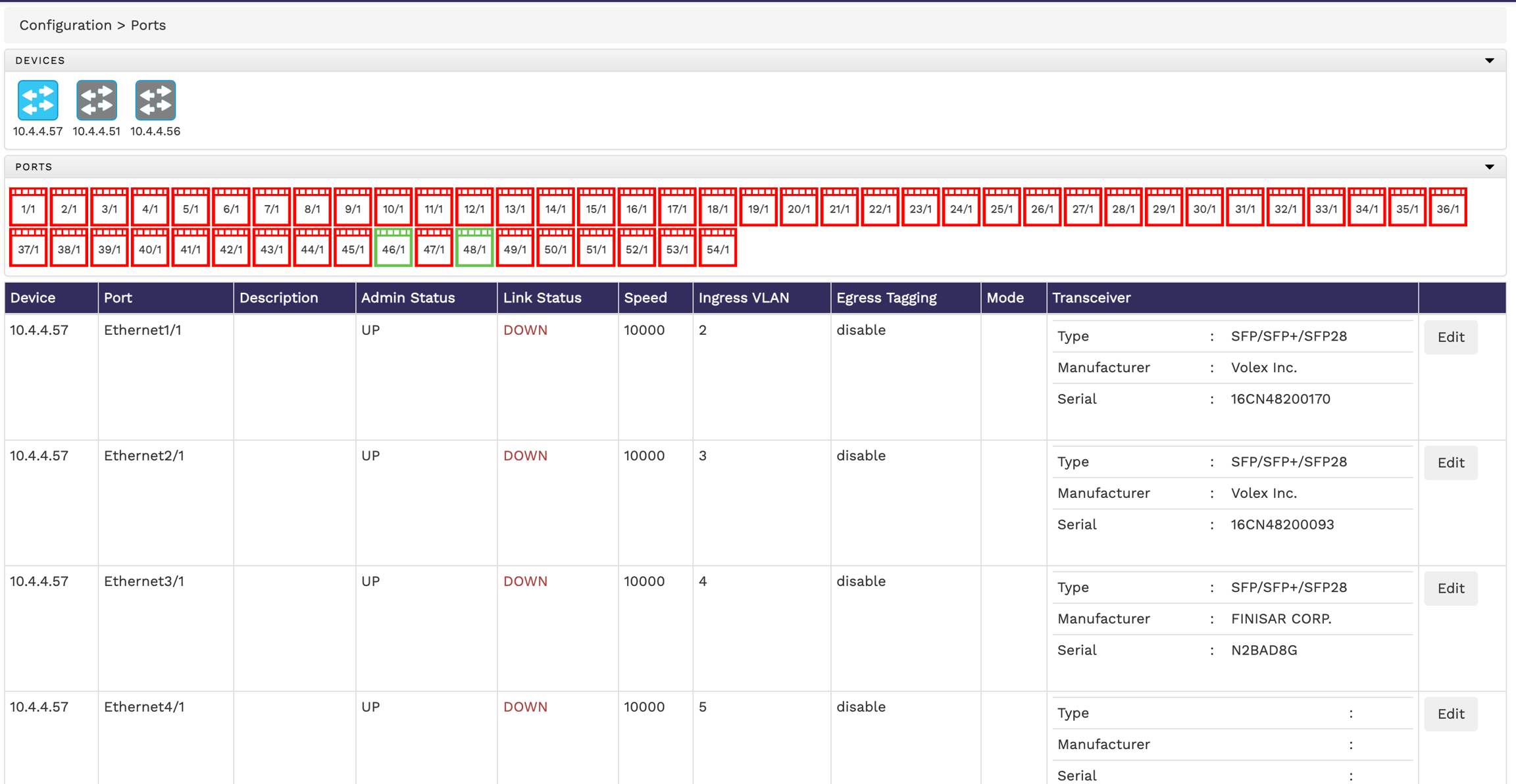Viewport: 1516px width, 784px height.
Task: Click Edit for Ethernet4/1
Action: (1450, 714)
